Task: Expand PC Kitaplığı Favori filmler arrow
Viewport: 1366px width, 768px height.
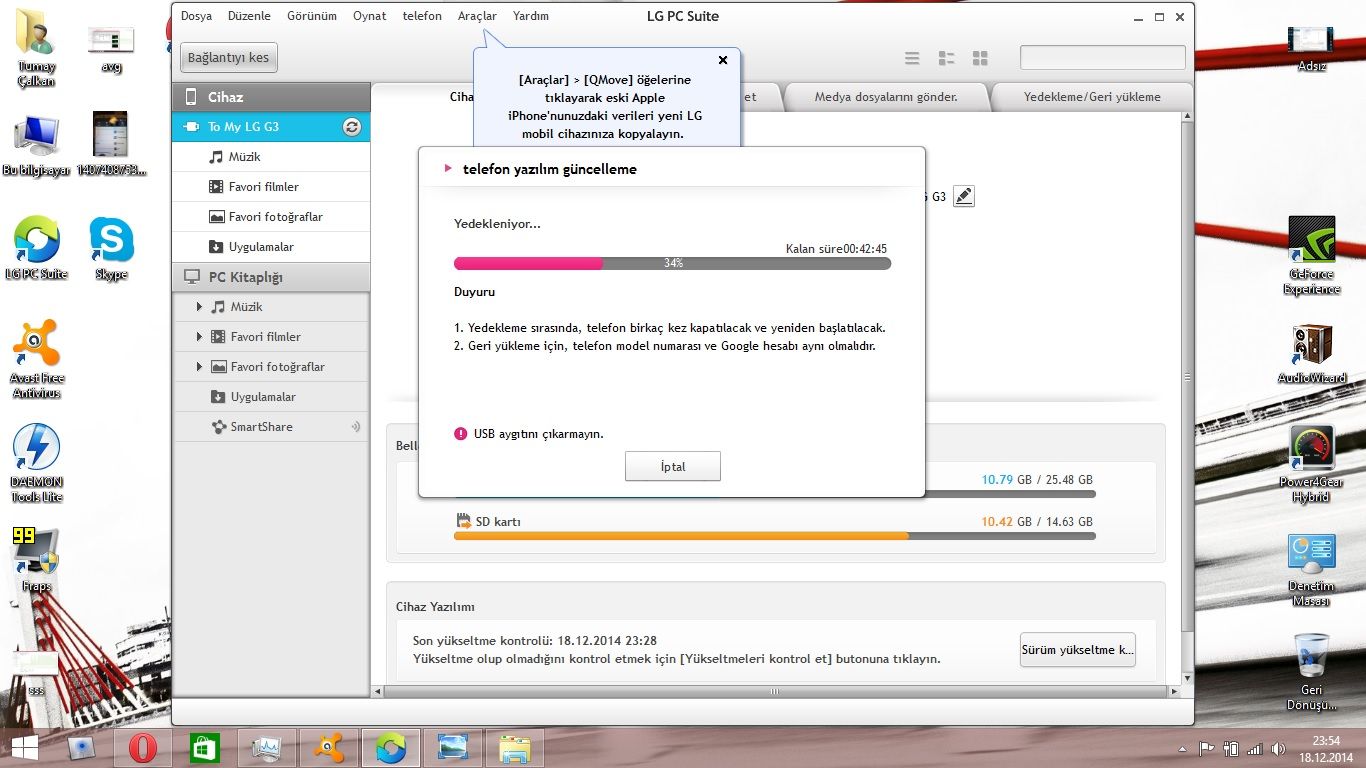Action: (x=200, y=337)
